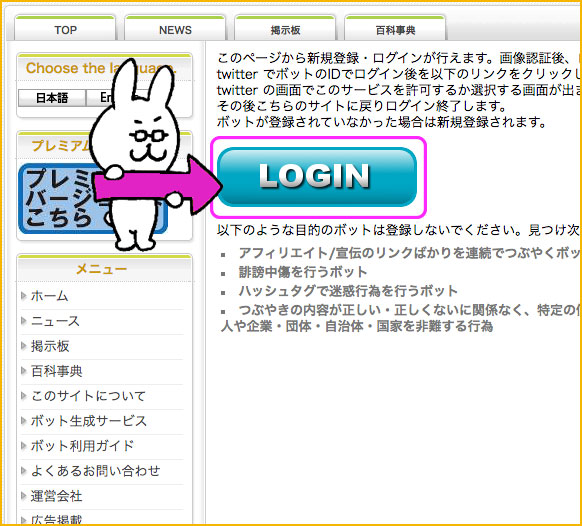Click text ハッシュタグで迷惑行為を行うボット
582x526 pixels.
pos(348,291)
